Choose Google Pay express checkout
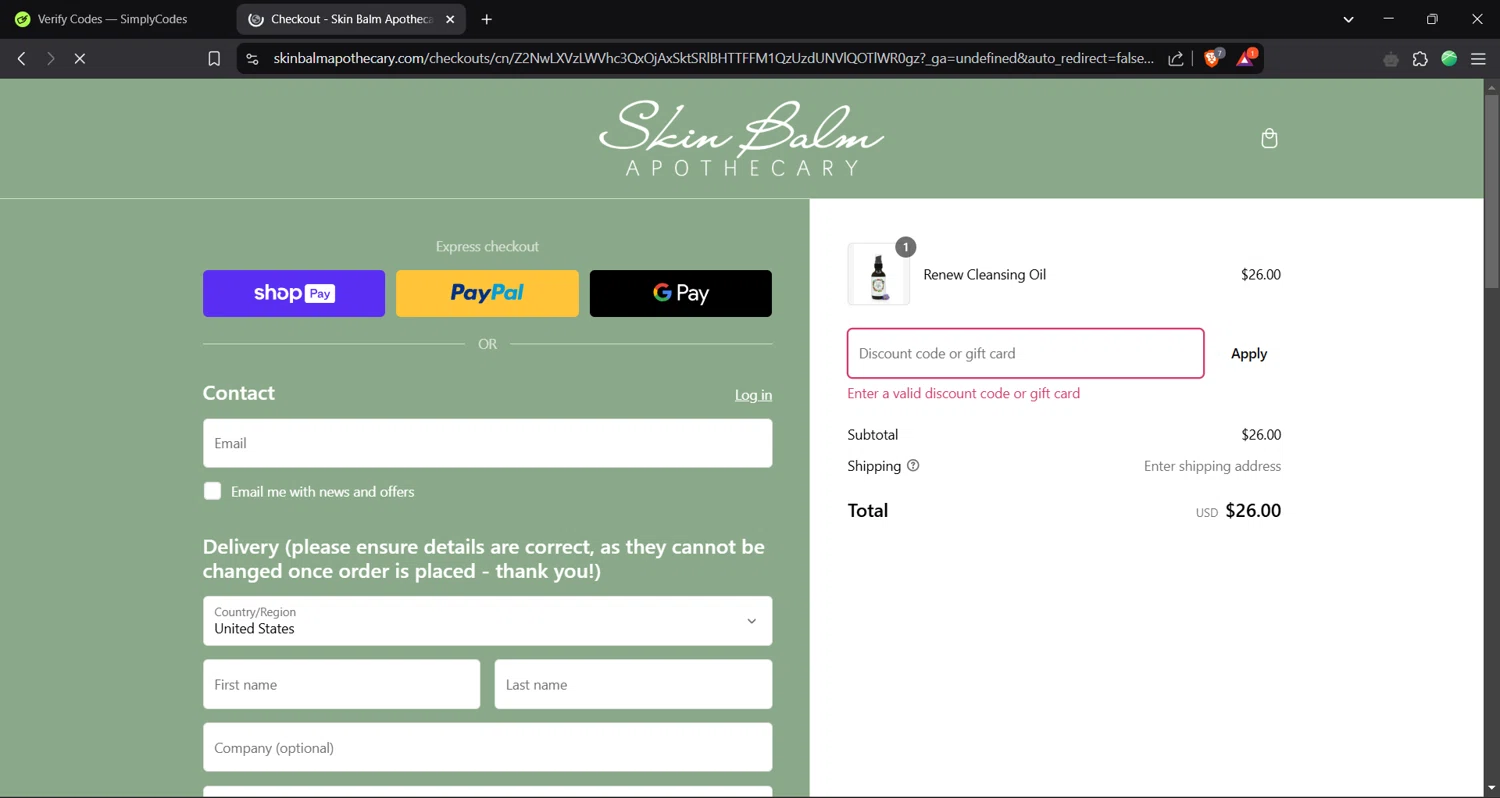 (x=681, y=293)
